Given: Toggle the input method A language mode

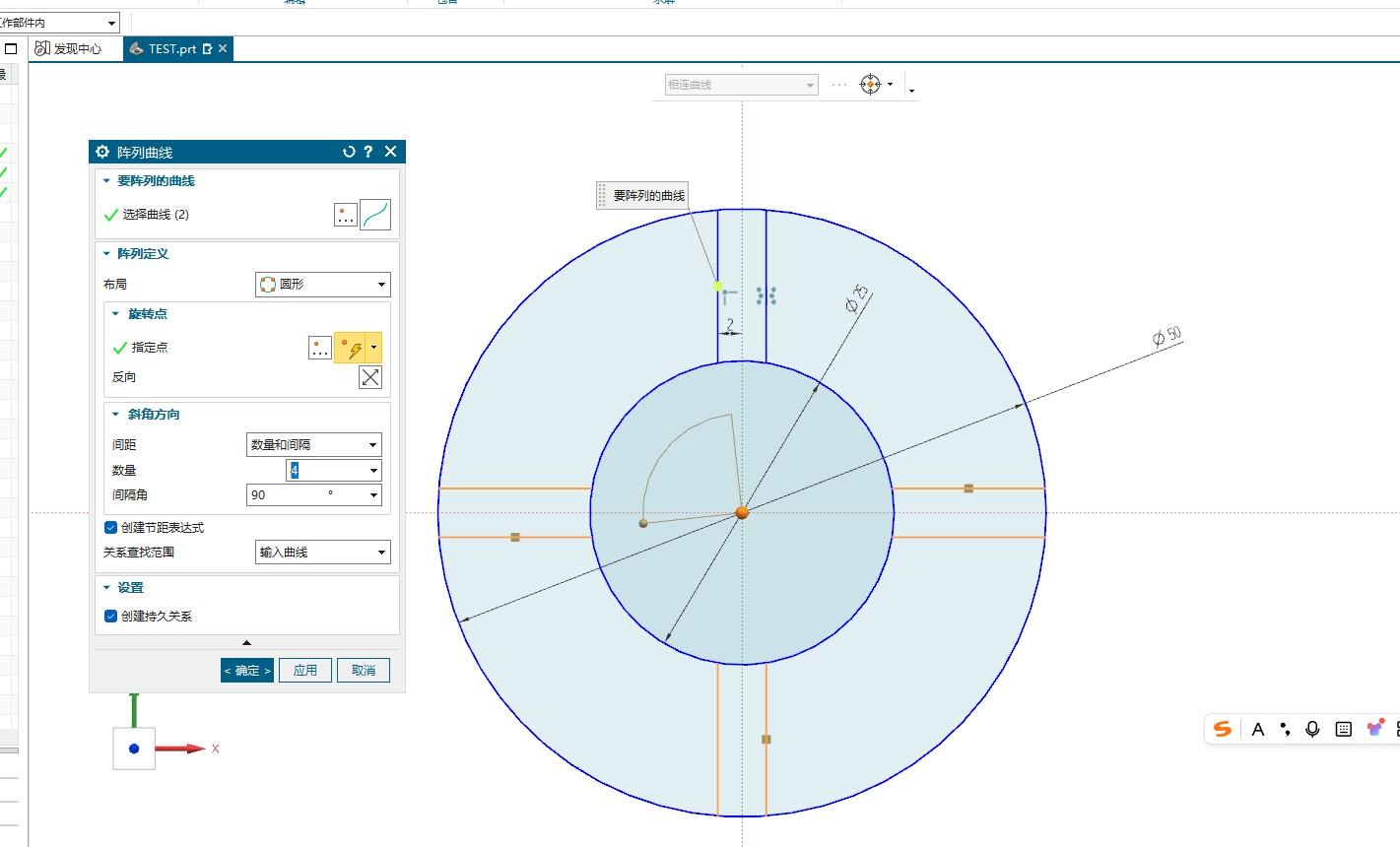Looking at the screenshot, I should click(x=1258, y=730).
